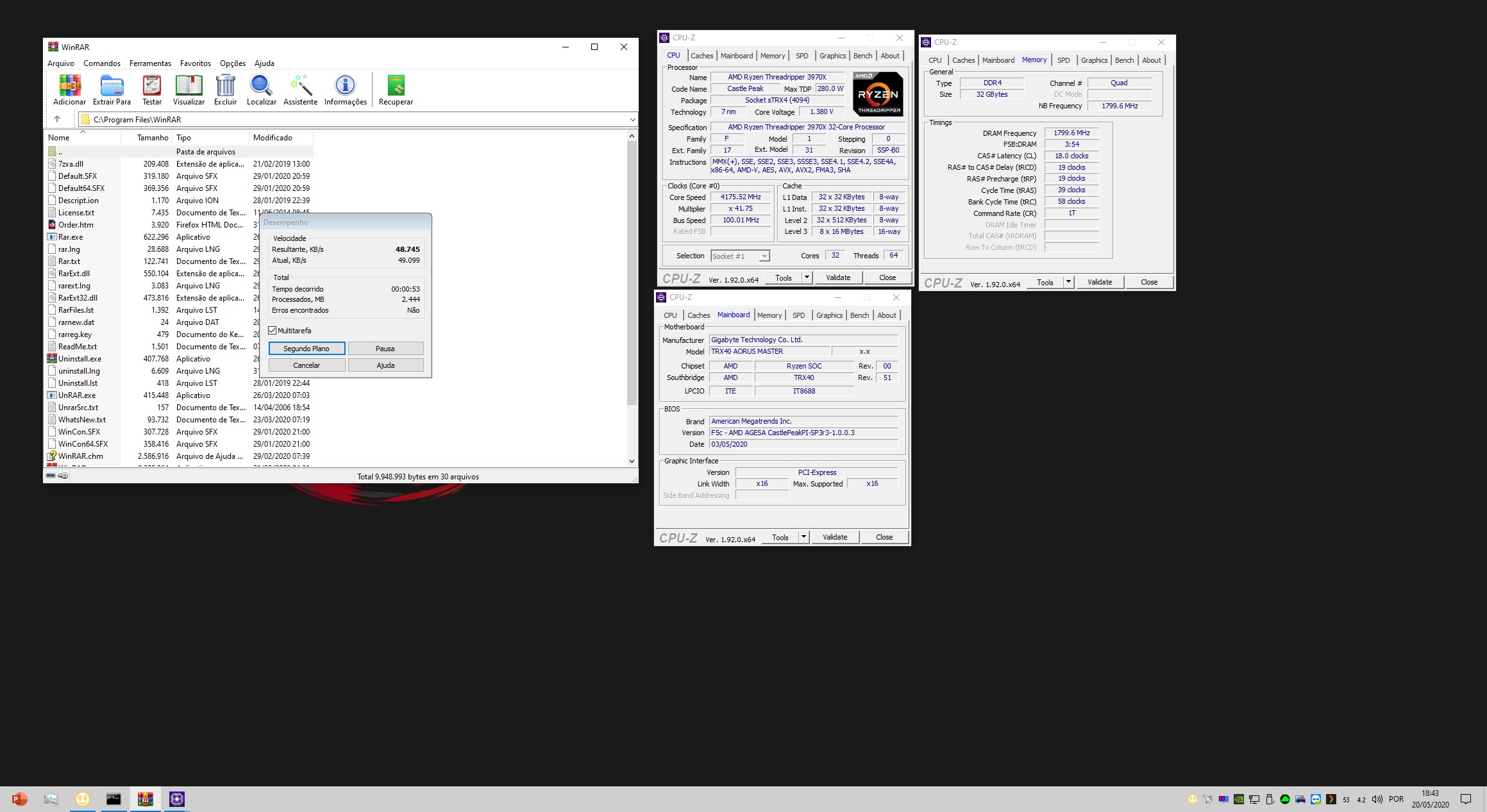This screenshot has width=1487, height=812.
Task: Open the Ajuda menu
Action: [264, 63]
